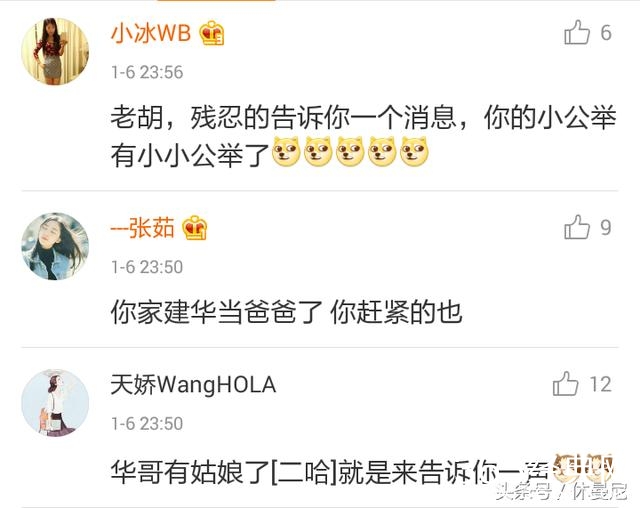The image size is (640, 508).
Task: Open 天娇WangHOLA's profile avatar
Action: pyautogui.click(x=55, y=403)
